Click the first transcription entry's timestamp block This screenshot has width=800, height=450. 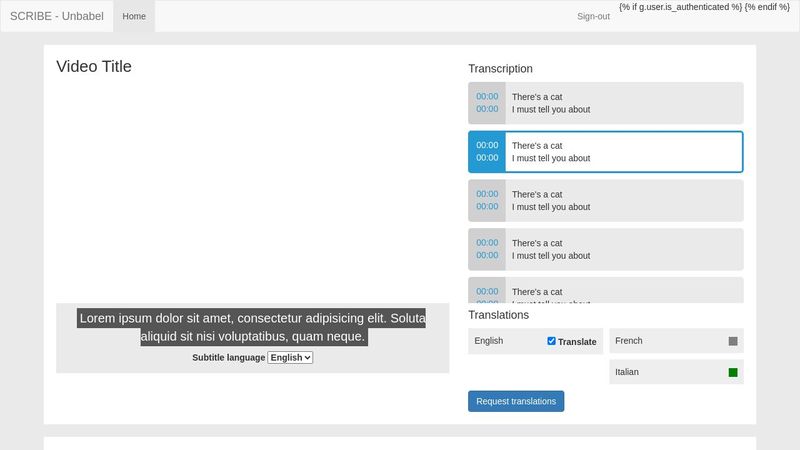pyautogui.click(x=487, y=103)
